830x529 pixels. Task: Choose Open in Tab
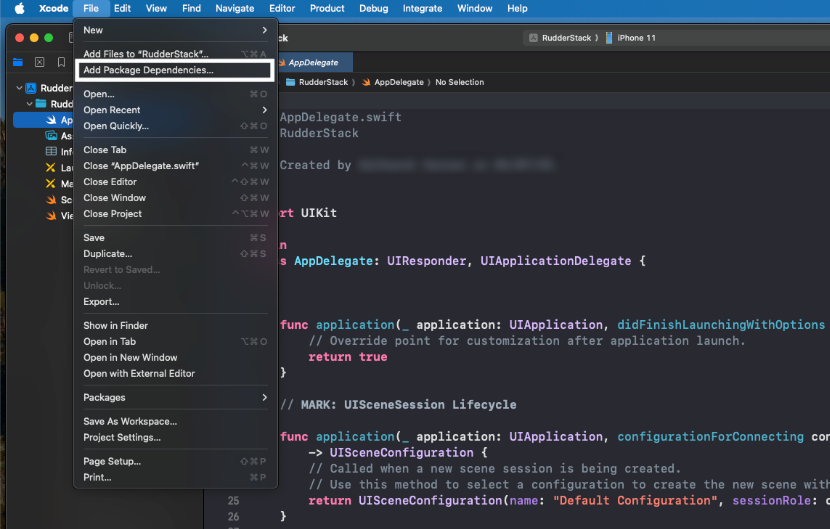pos(175,342)
